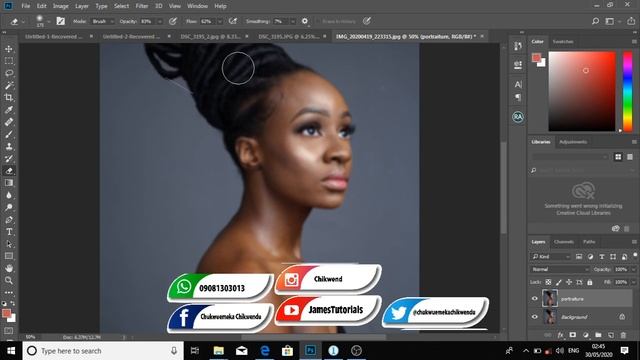640x360 pixels.
Task: Open the brush settings panel toggle
Action: coord(60,21)
